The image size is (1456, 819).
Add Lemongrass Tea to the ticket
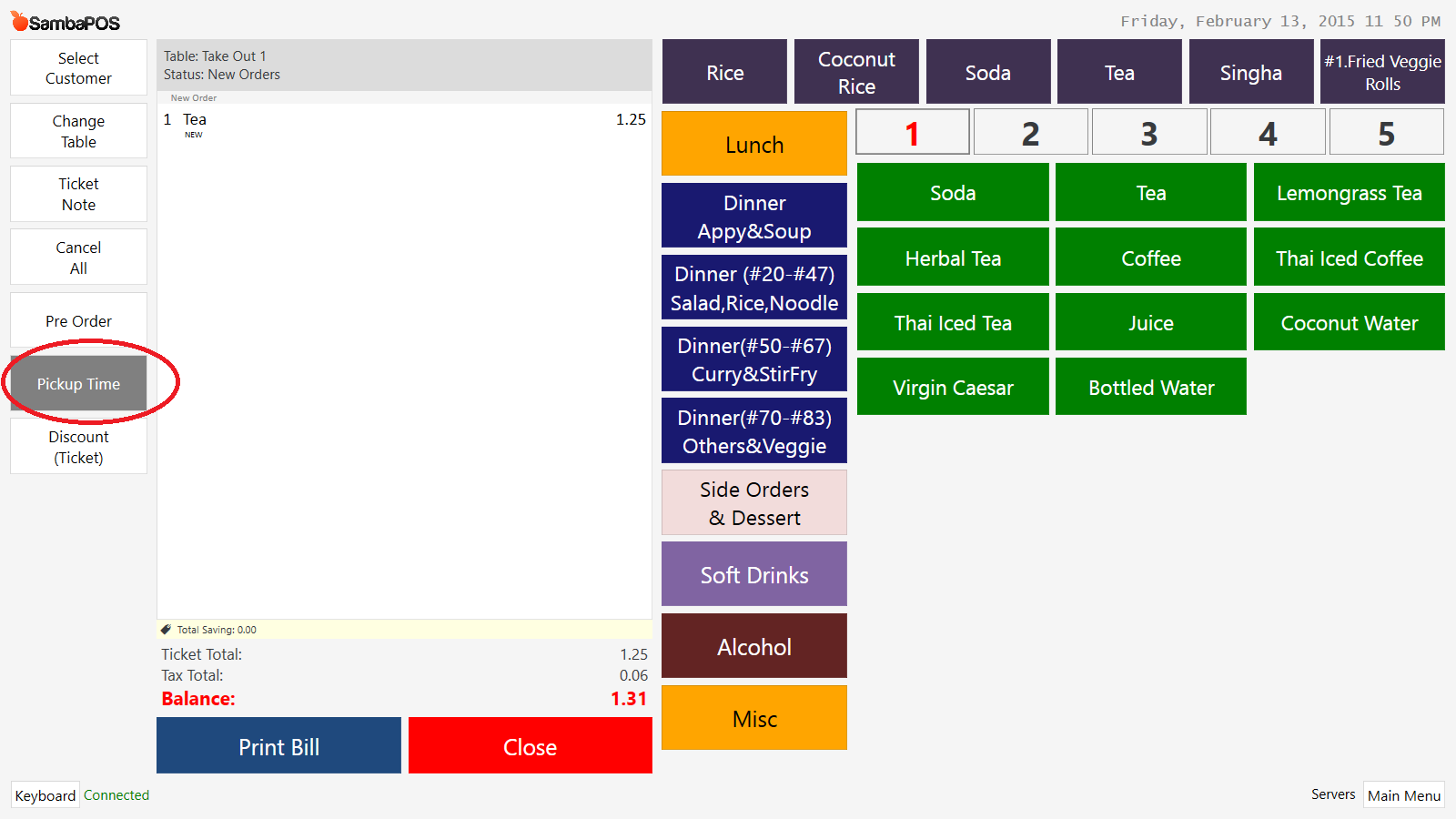pyautogui.click(x=1349, y=193)
